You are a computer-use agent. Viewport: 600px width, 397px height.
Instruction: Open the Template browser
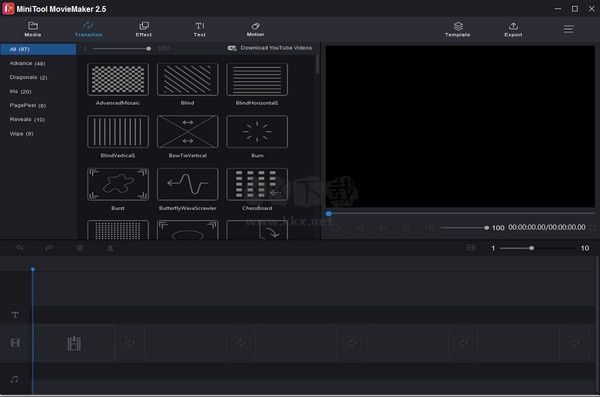458,29
